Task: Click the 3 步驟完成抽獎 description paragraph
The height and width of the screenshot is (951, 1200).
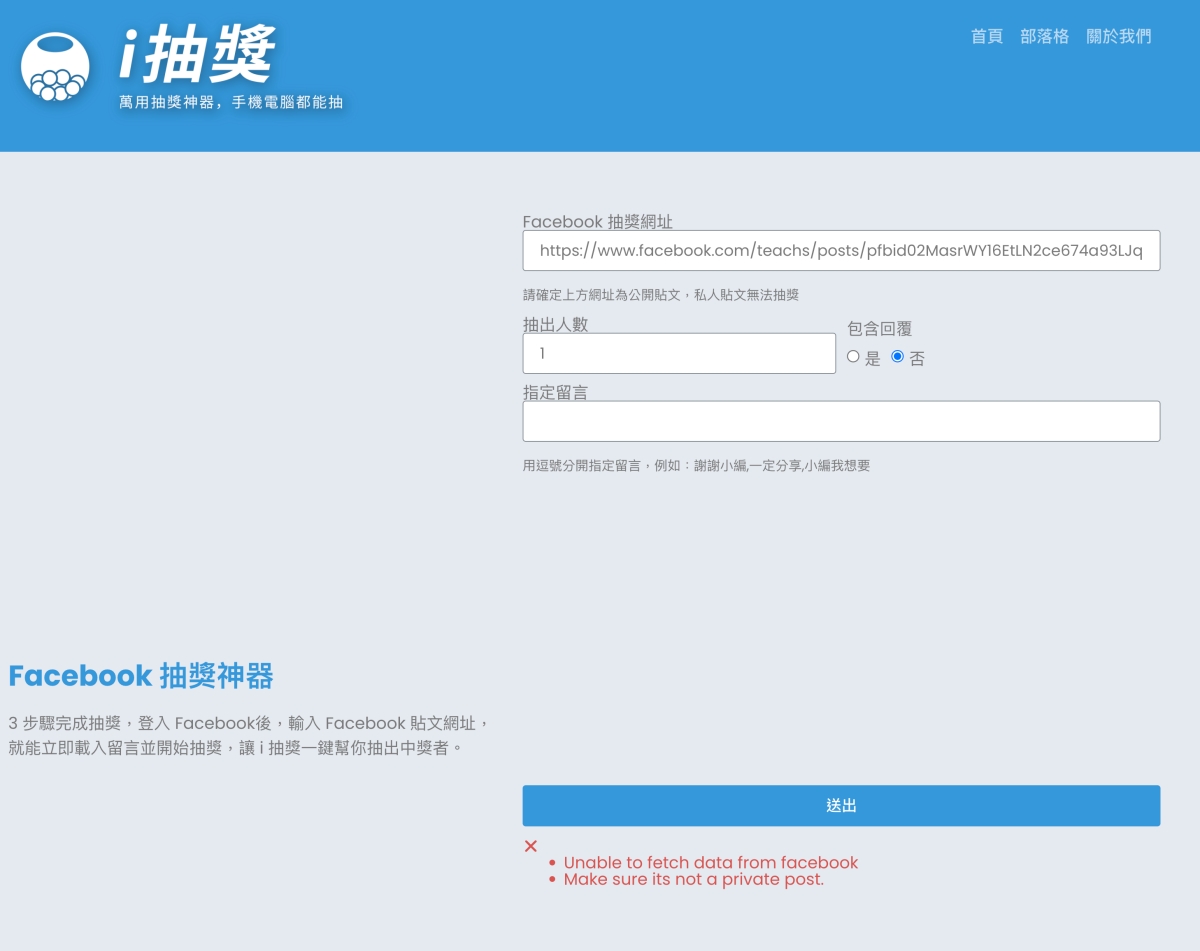Action: [249, 735]
